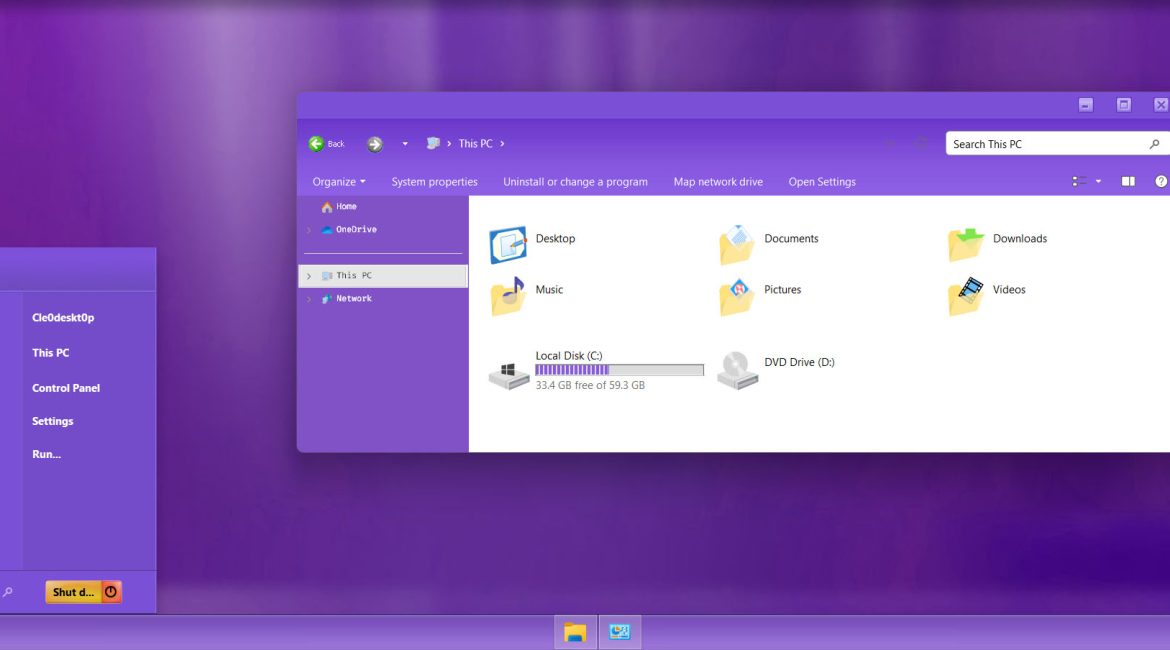Click File Explorer on the taskbar
Screen dimensions: 1170x650
coord(575,632)
